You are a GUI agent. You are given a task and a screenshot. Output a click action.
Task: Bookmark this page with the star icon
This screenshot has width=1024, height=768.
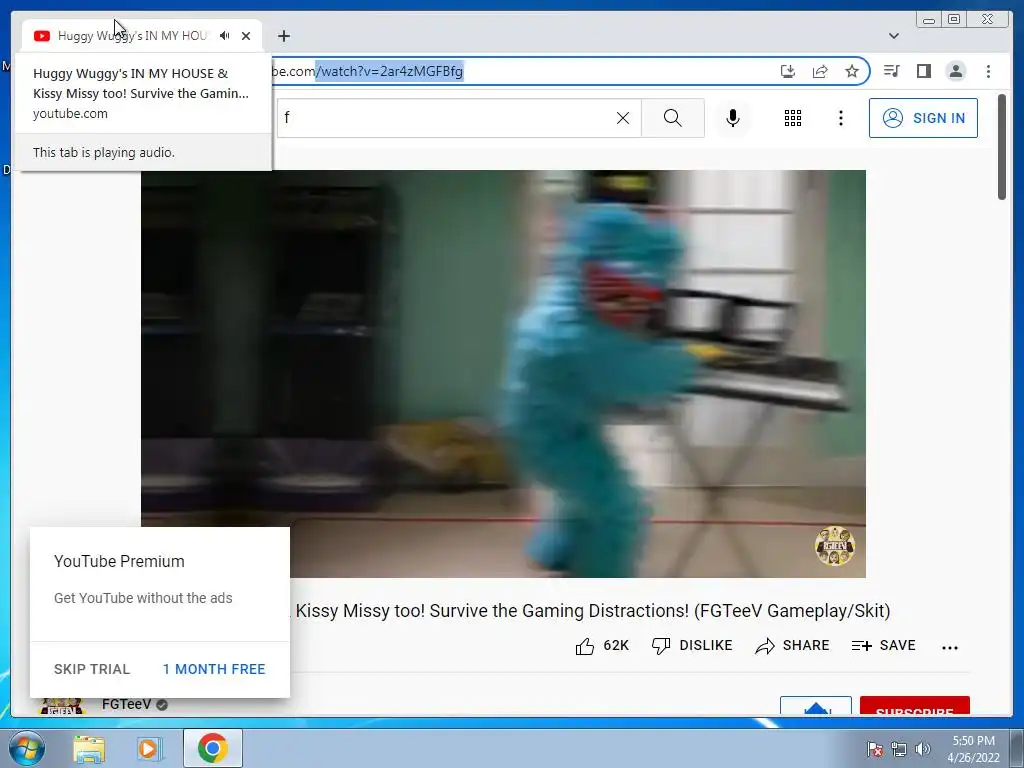click(x=852, y=71)
